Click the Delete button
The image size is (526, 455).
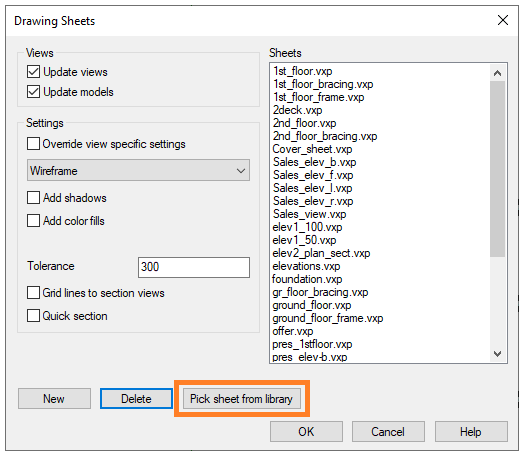pos(136,399)
